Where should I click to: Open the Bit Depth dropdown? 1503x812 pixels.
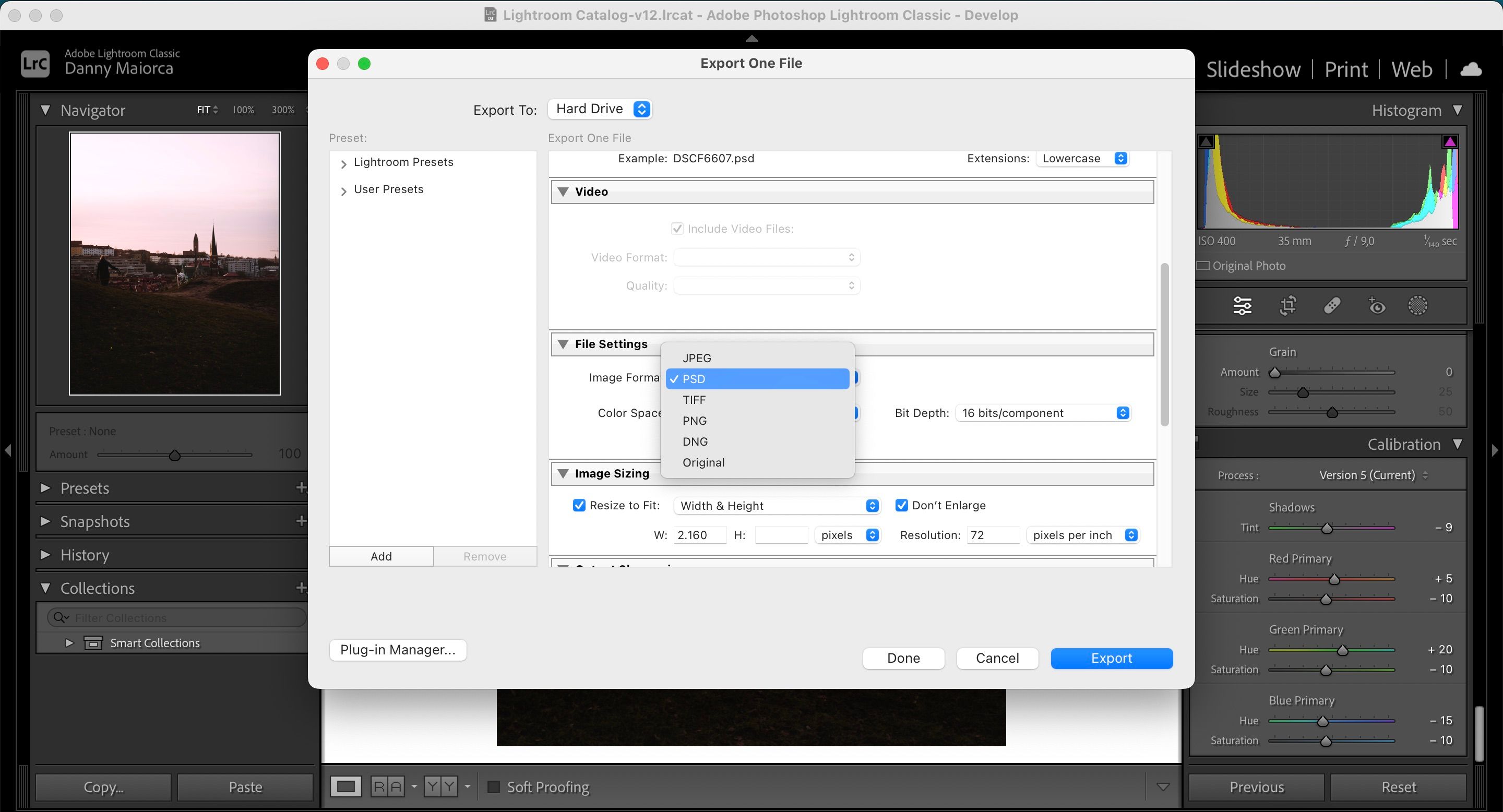[x=1043, y=413]
